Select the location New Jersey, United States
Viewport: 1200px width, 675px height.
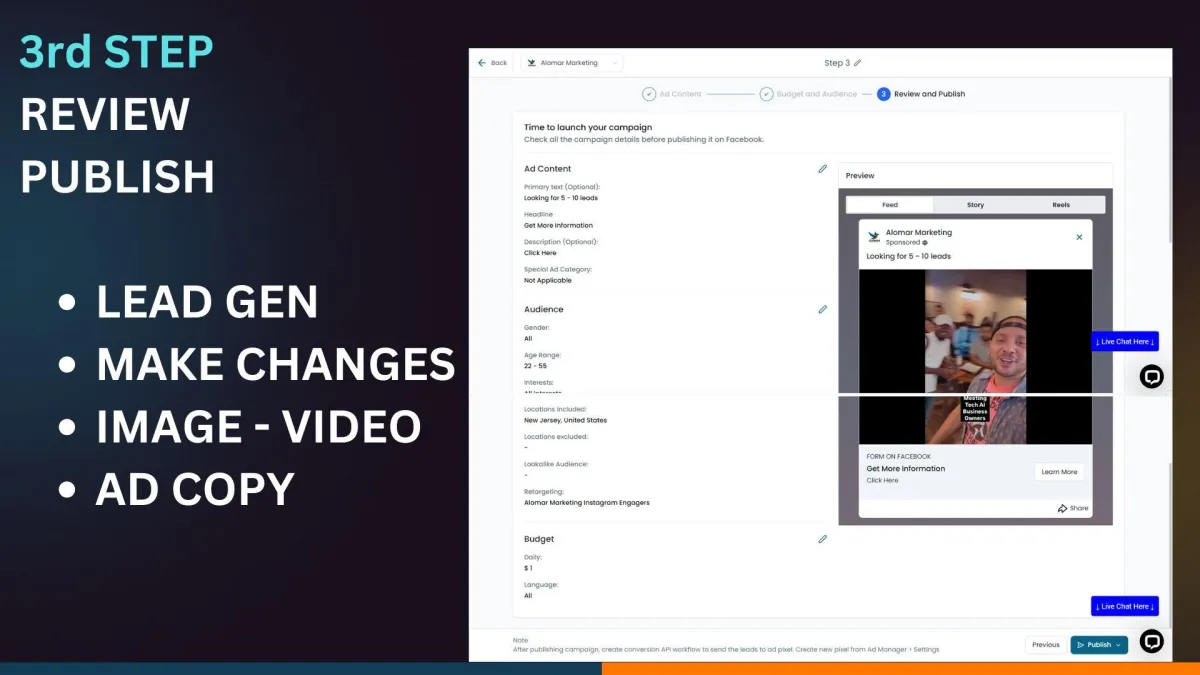565,421
